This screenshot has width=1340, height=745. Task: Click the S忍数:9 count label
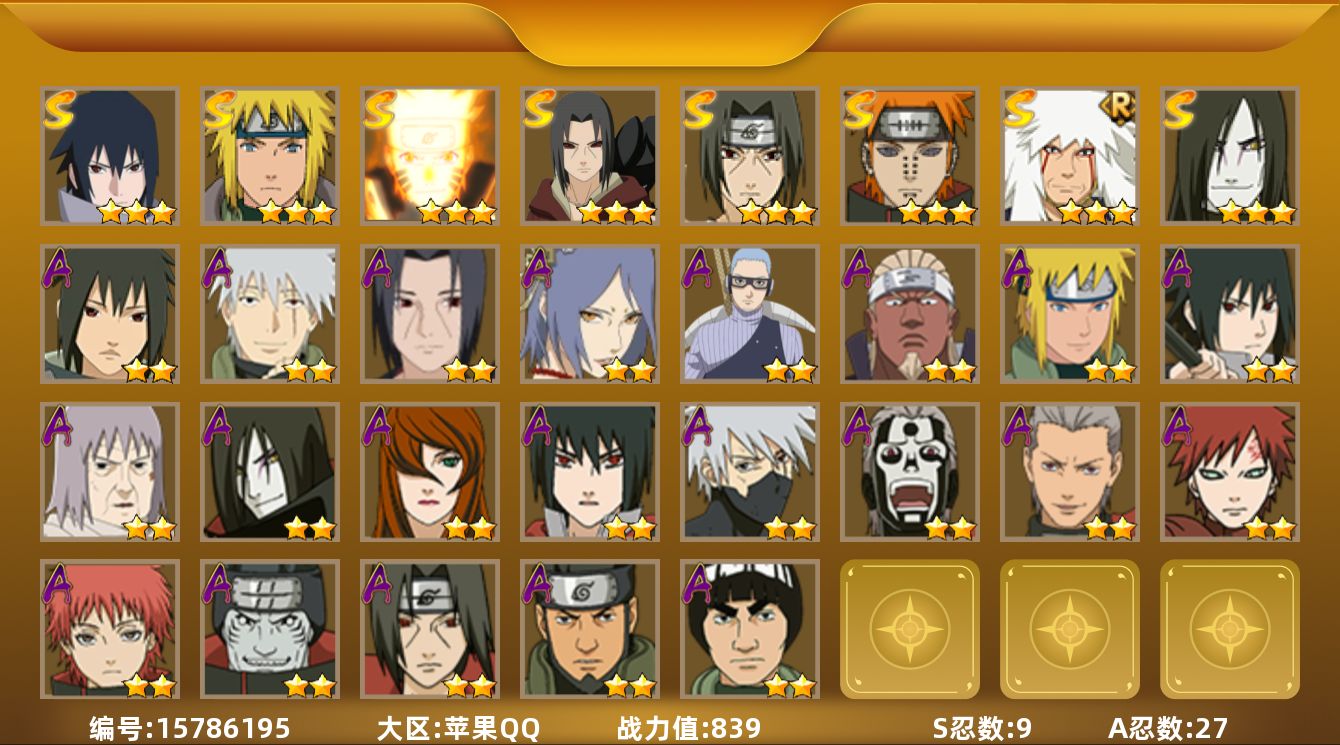click(982, 728)
